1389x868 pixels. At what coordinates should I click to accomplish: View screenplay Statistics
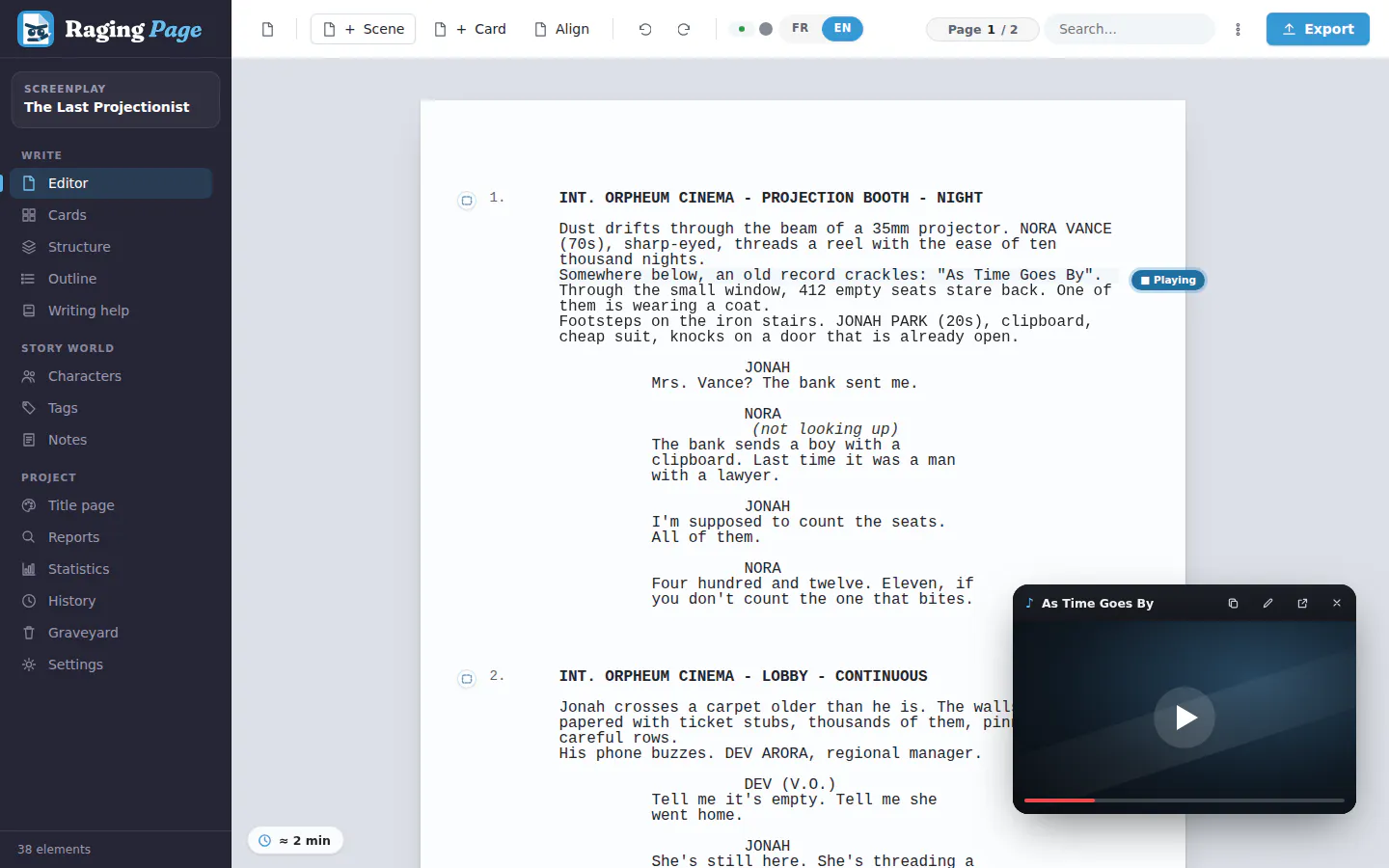[x=111, y=569]
